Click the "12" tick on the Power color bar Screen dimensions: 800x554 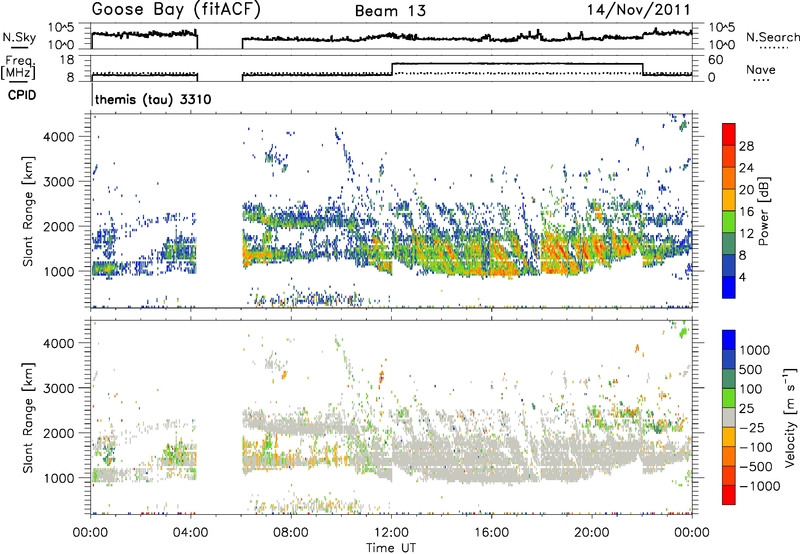746,234
